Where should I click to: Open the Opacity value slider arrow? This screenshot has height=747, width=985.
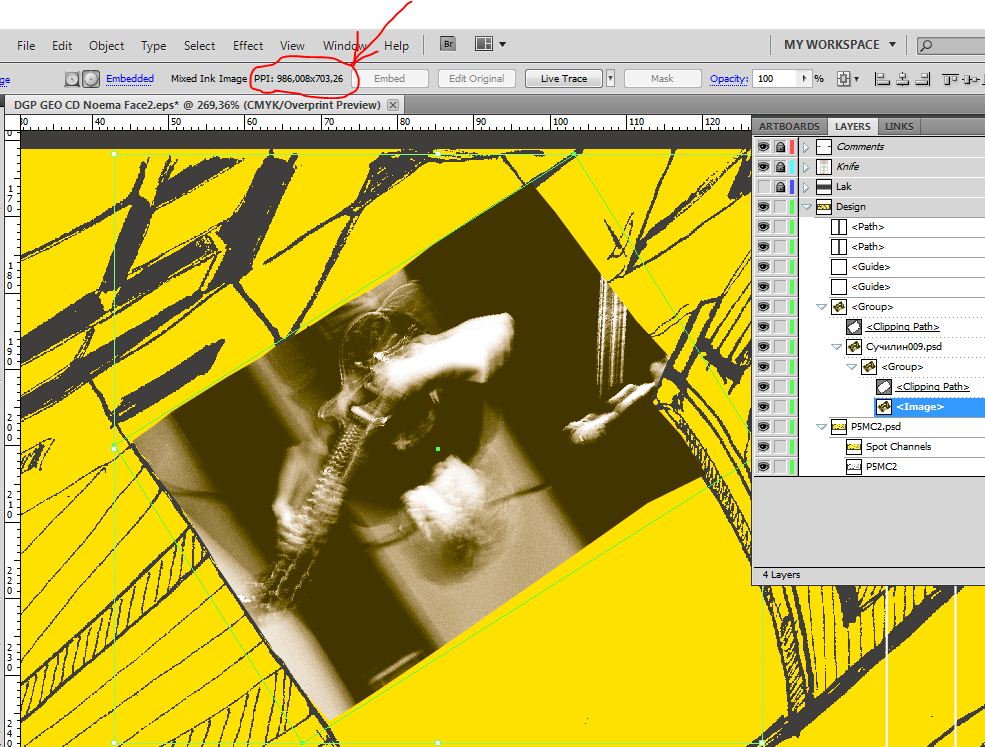(x=805, y=79)
